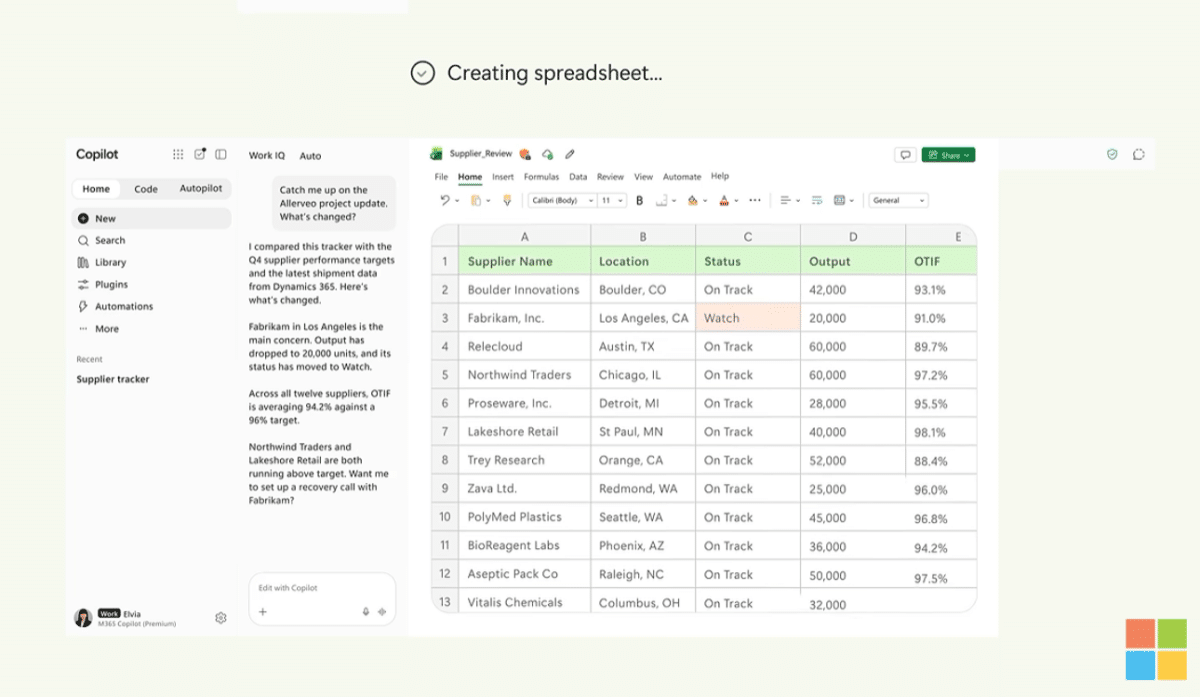The height and width of the screenshot is (697, 1200).
Task: Expand the Paste options dropdown arrow
Action: coord(488,201)
